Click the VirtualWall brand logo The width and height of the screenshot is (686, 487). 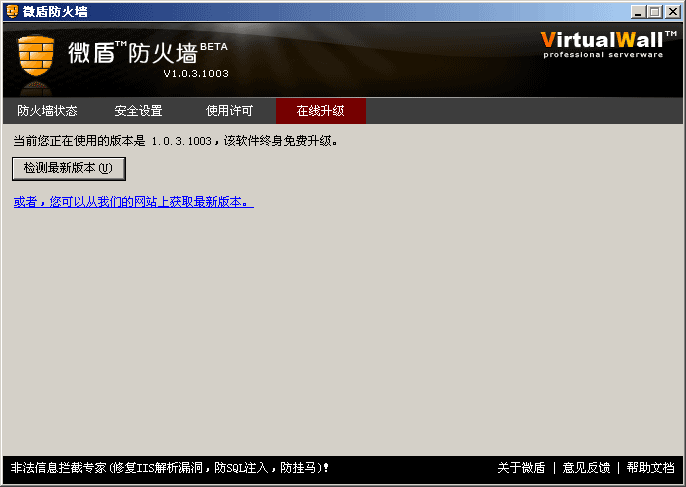point(608,45)
